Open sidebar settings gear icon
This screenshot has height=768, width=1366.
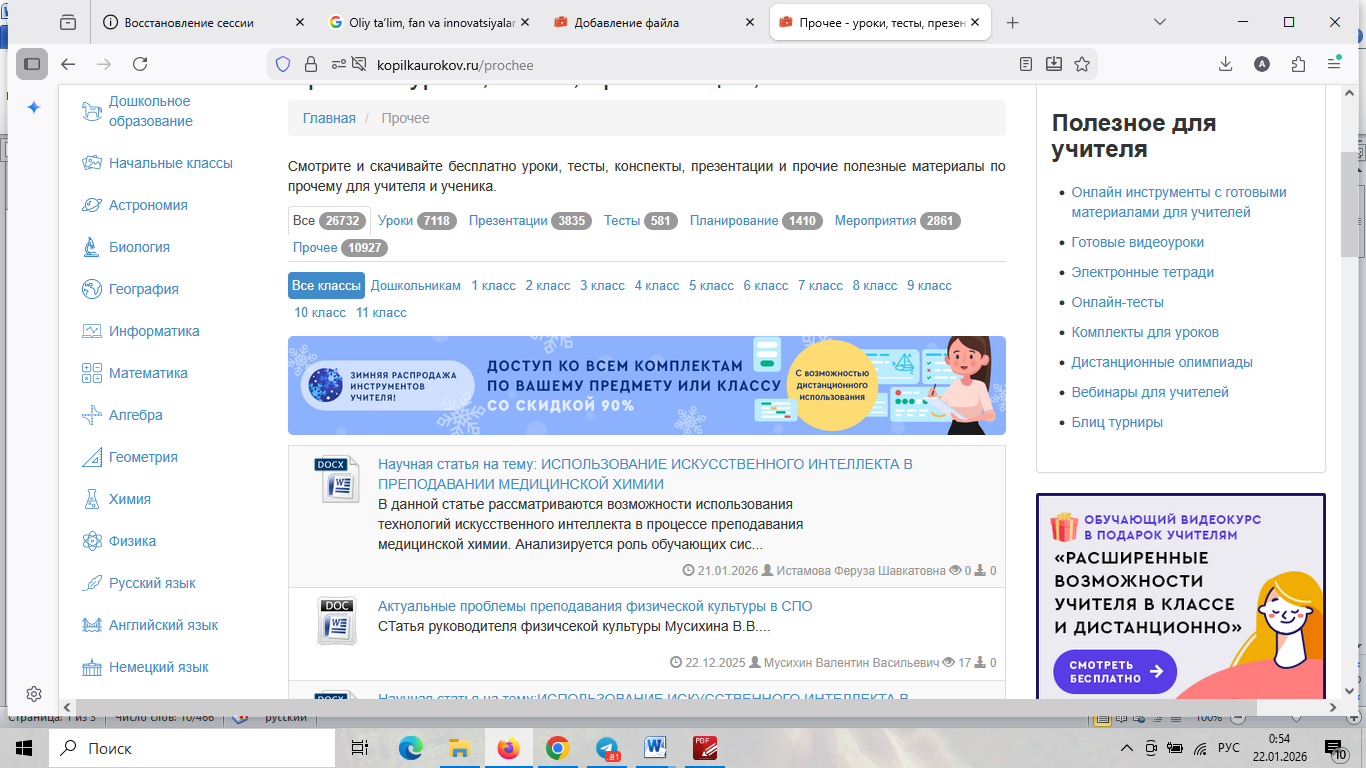click(33, 694)
